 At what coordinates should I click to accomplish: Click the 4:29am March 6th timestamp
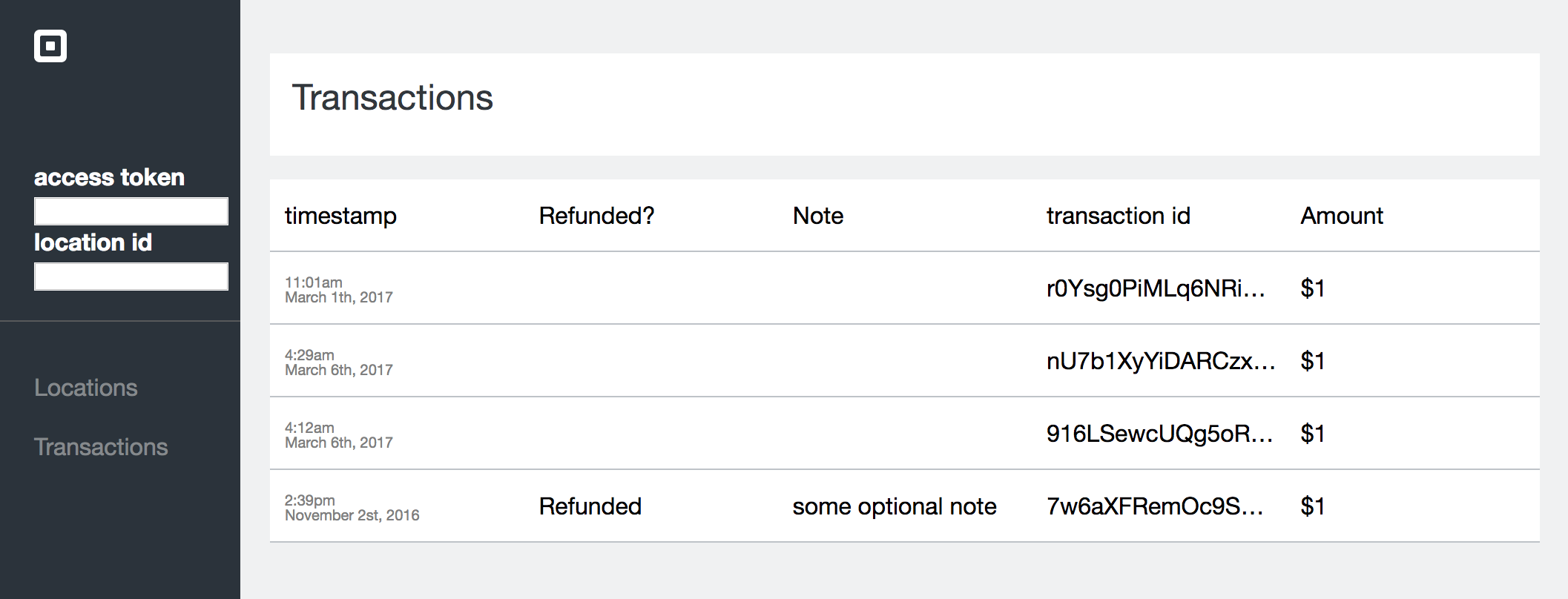(x=339, y=363)
